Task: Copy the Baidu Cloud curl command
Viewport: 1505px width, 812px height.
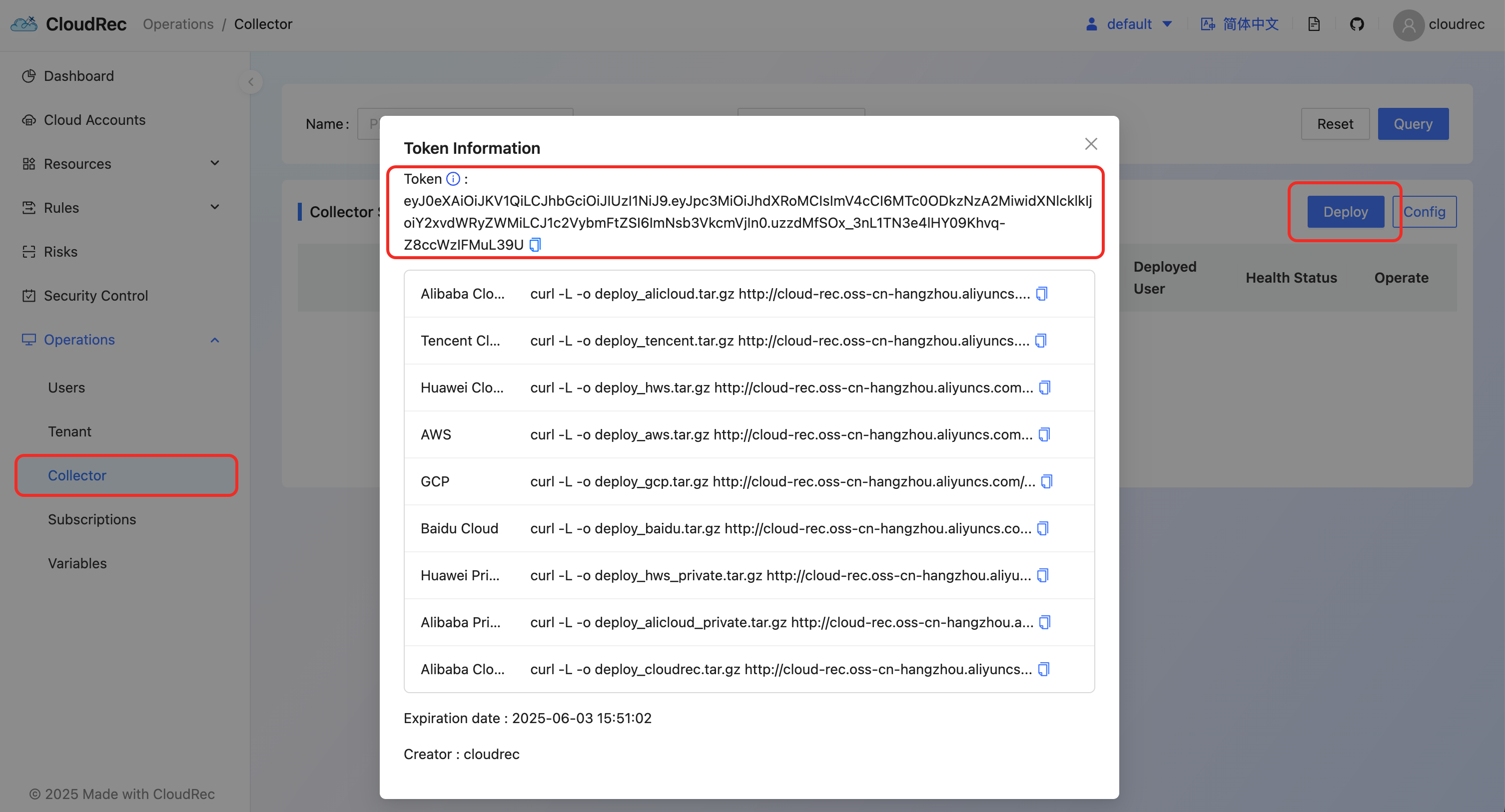Action: tap(1043, 528)
